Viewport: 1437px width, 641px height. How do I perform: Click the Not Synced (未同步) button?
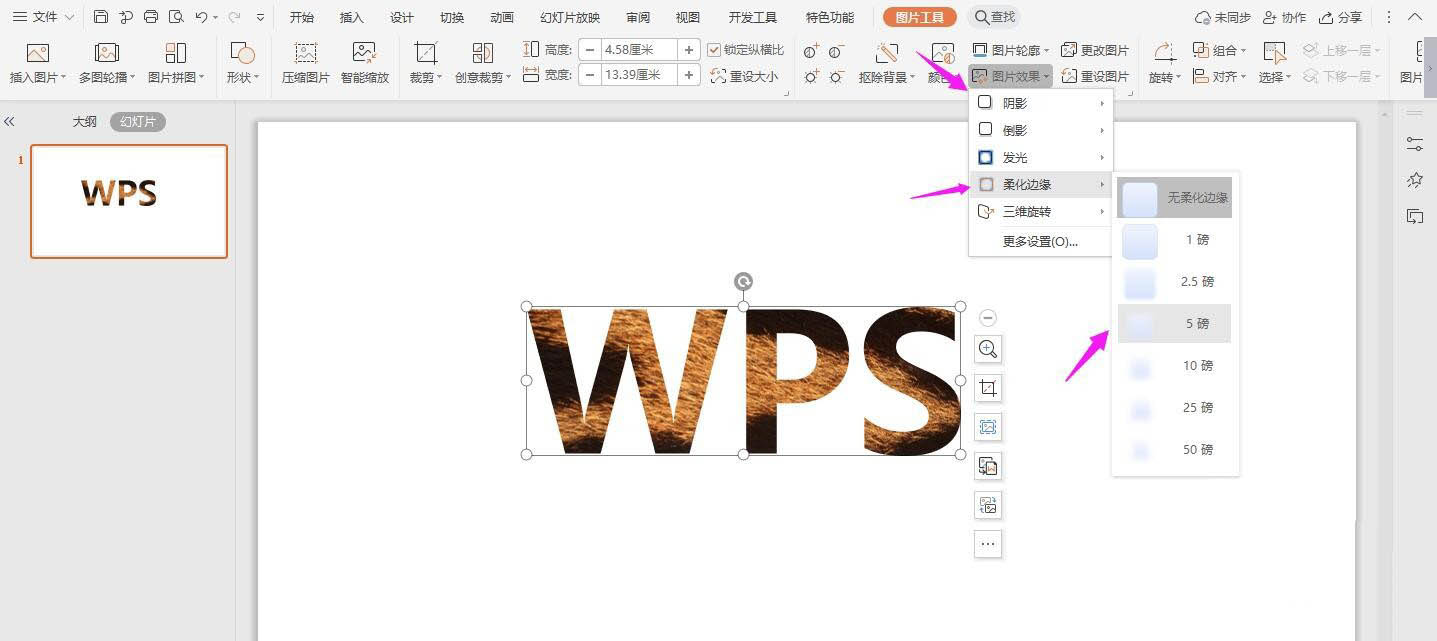click(x=1223, y=17)
